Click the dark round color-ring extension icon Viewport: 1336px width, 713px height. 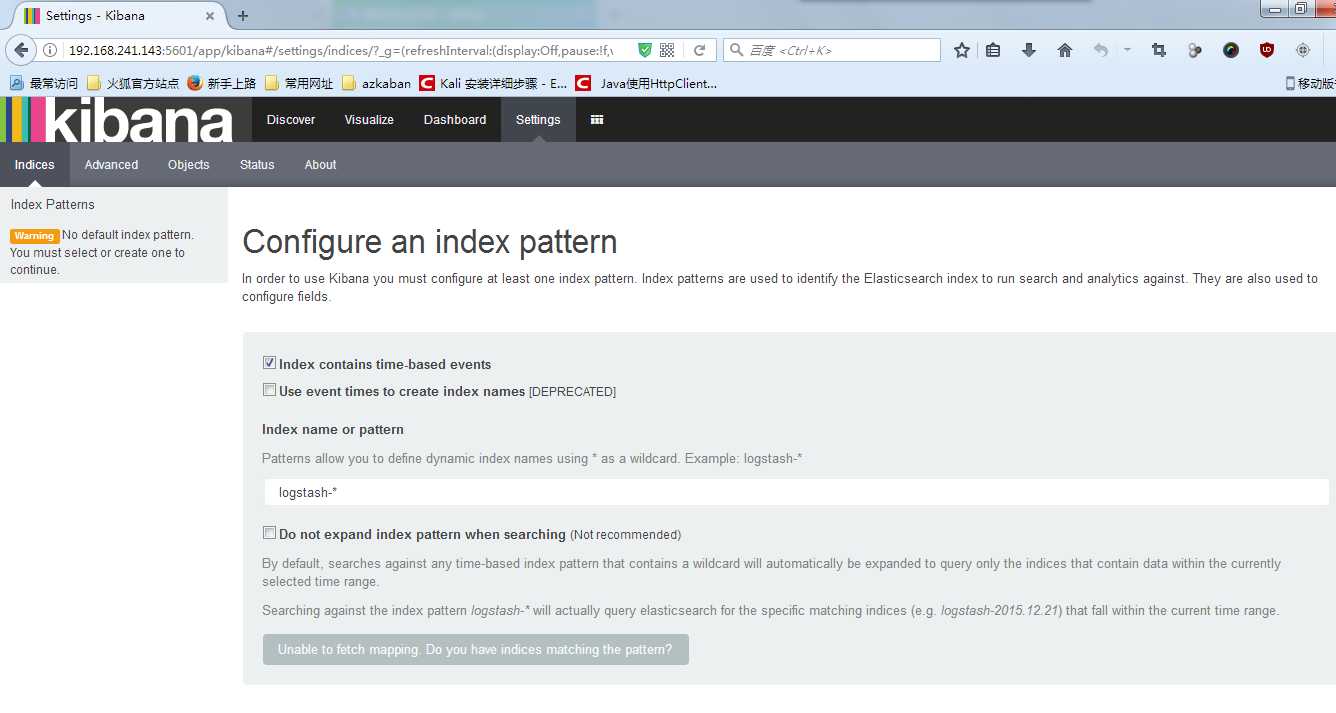click(x=1231, y=50)
